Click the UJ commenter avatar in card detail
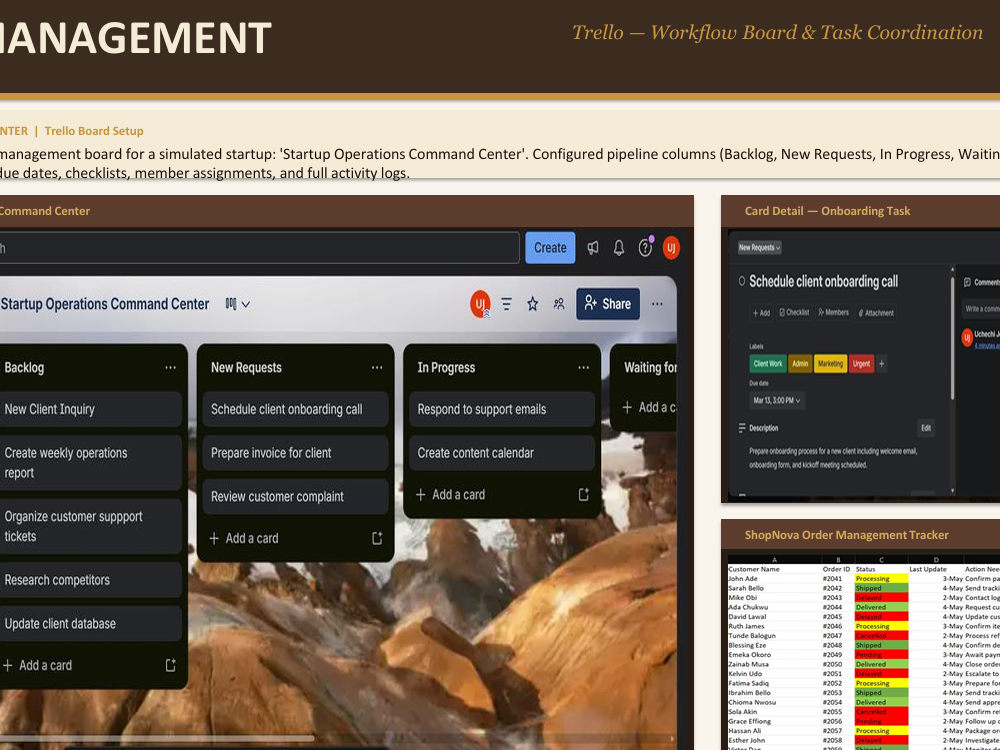Image resolution: width=1000 pixels, height=750 pixels. click(x=967, y=338)
